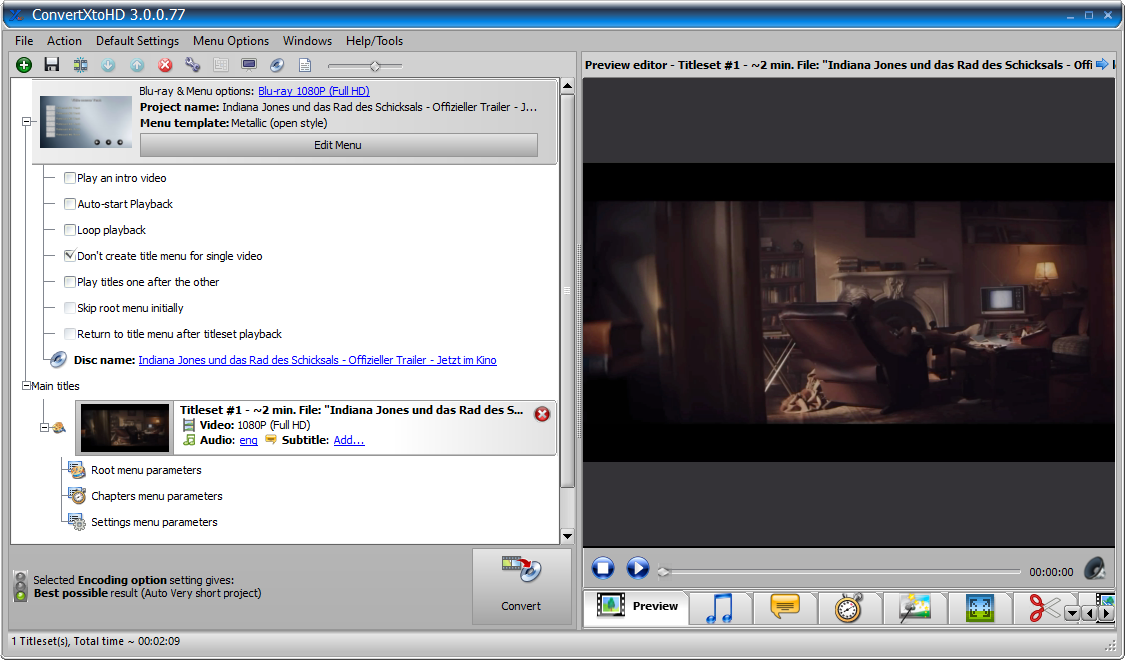Viewport: 1125px width, 660px height.
Task: Click the Add... subtitle link
Action: [349, 440]
